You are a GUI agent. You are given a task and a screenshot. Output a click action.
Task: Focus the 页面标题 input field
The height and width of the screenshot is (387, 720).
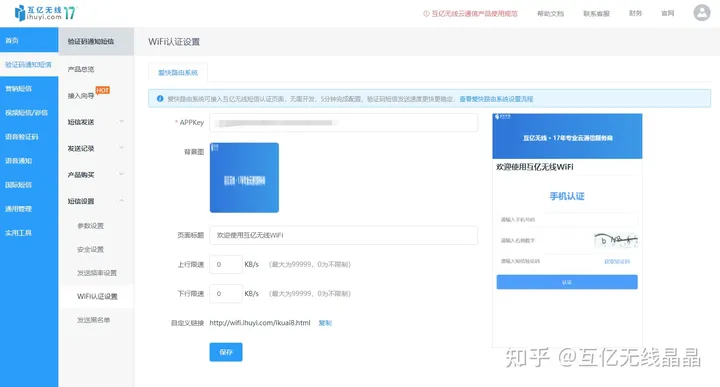click(343, 235)
